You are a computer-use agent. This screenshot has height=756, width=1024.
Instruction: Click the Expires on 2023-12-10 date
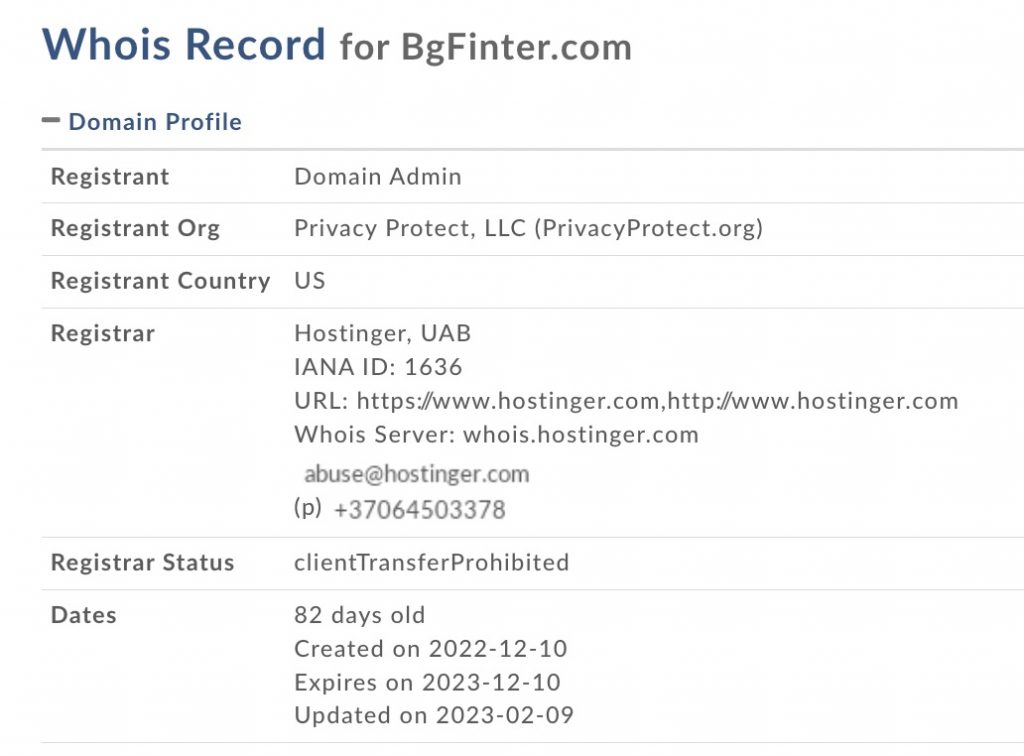[x=427, y=683]
